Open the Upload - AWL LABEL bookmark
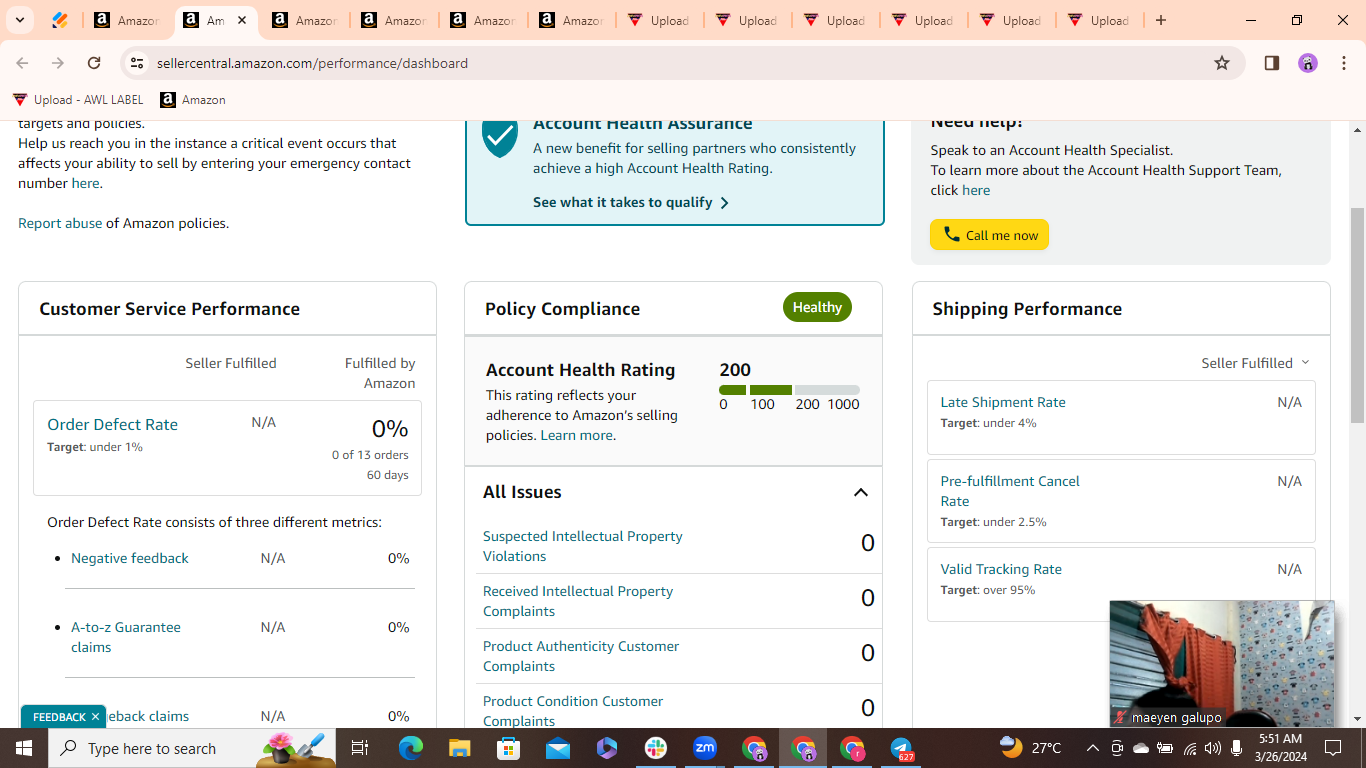Image resolution: width=1366 pixels, height=768 pixels. 78,100
